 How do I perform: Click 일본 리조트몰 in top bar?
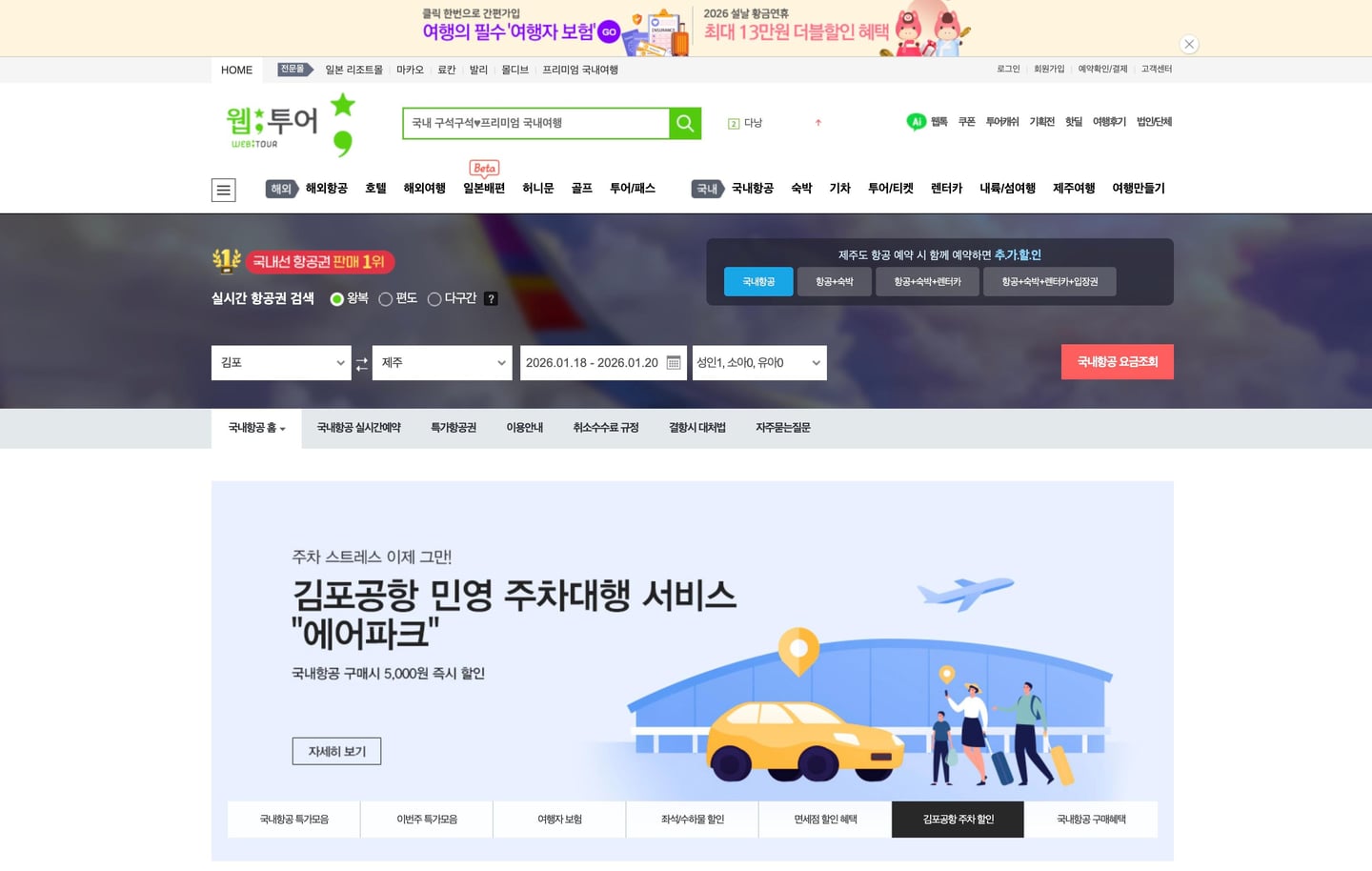click(x=353, y=70)
